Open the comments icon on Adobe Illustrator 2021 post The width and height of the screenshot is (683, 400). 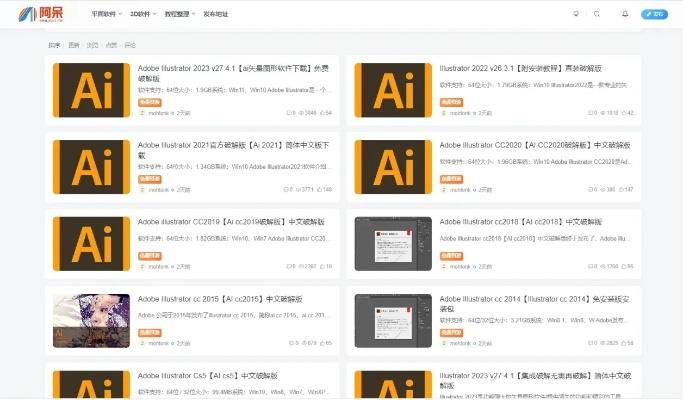286,190
